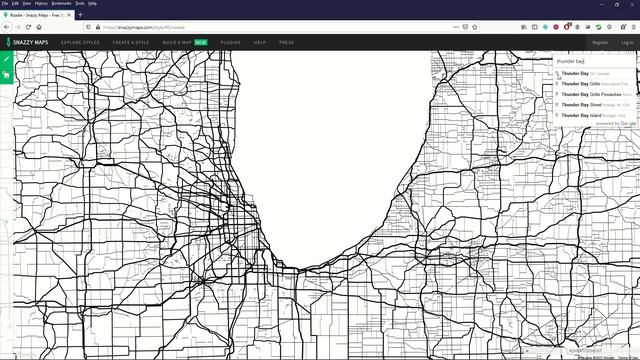
Task: Click the Register link
Action: click(600, 42)
